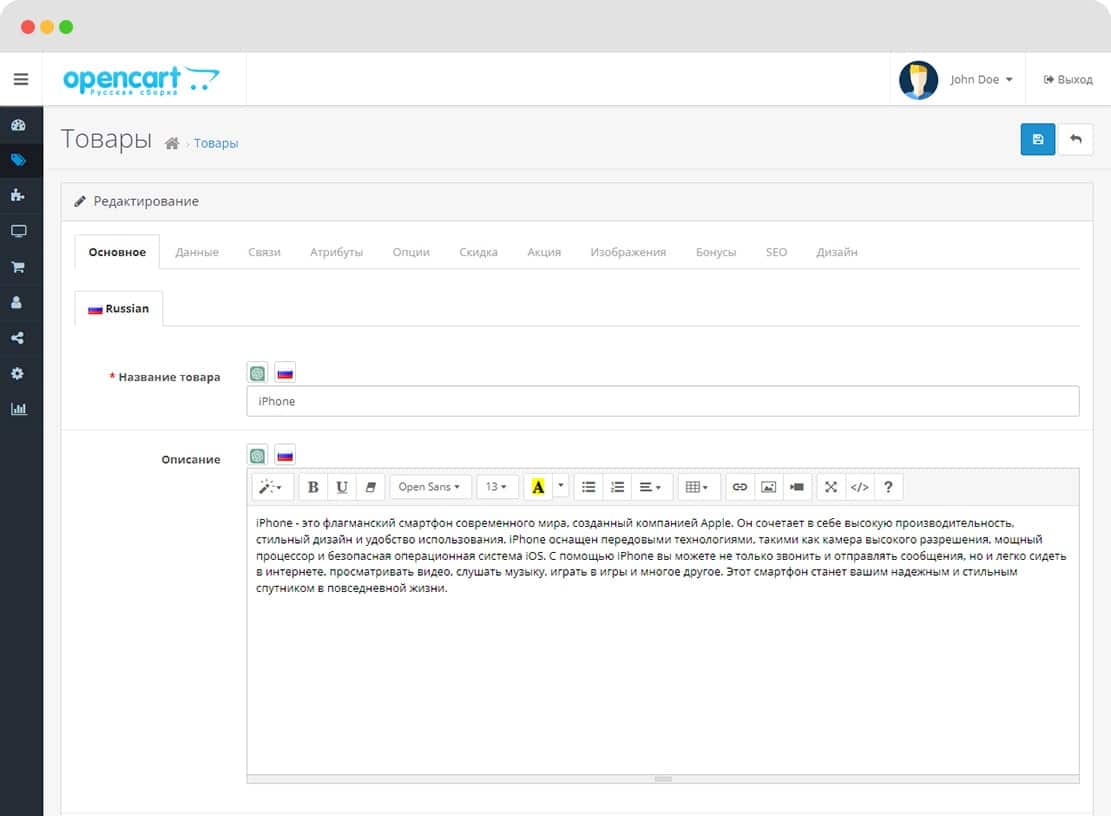Open the table insert dropdown

coord(697,487)
